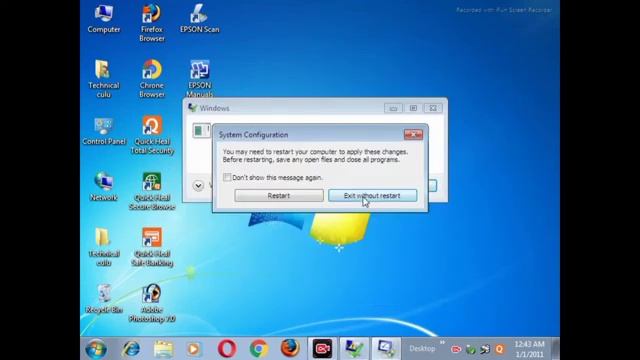The height and width of the screenshot is (360, 640).
Task: Maximize the background Windows dialog
Action: 413,108
